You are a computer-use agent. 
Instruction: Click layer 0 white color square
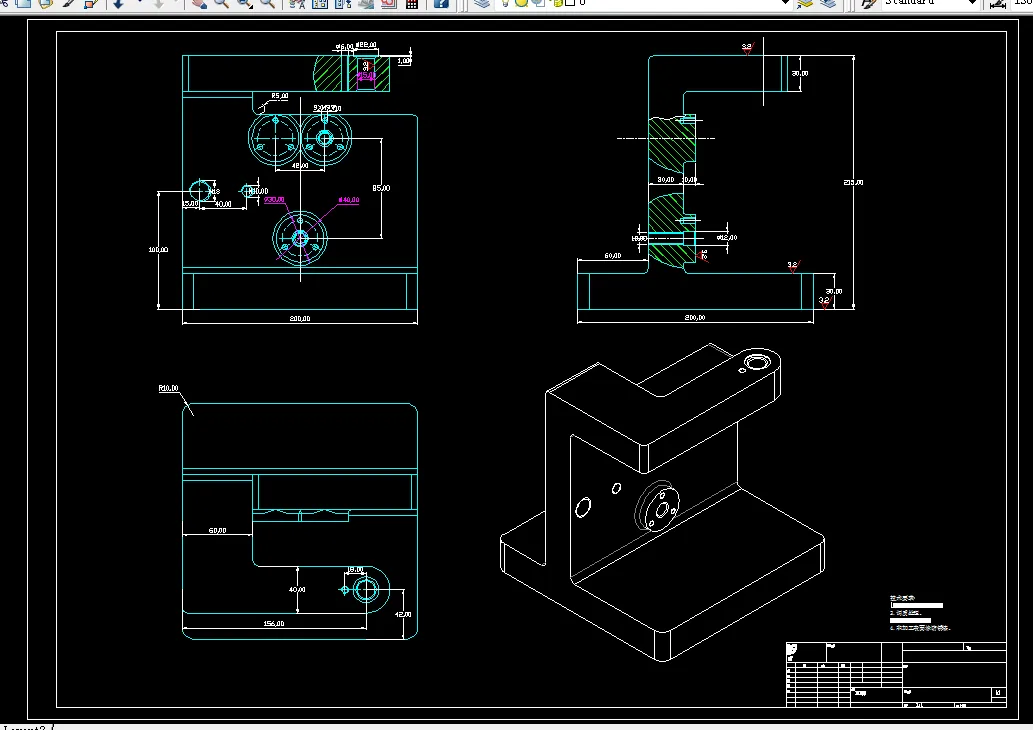pos(571,3)
